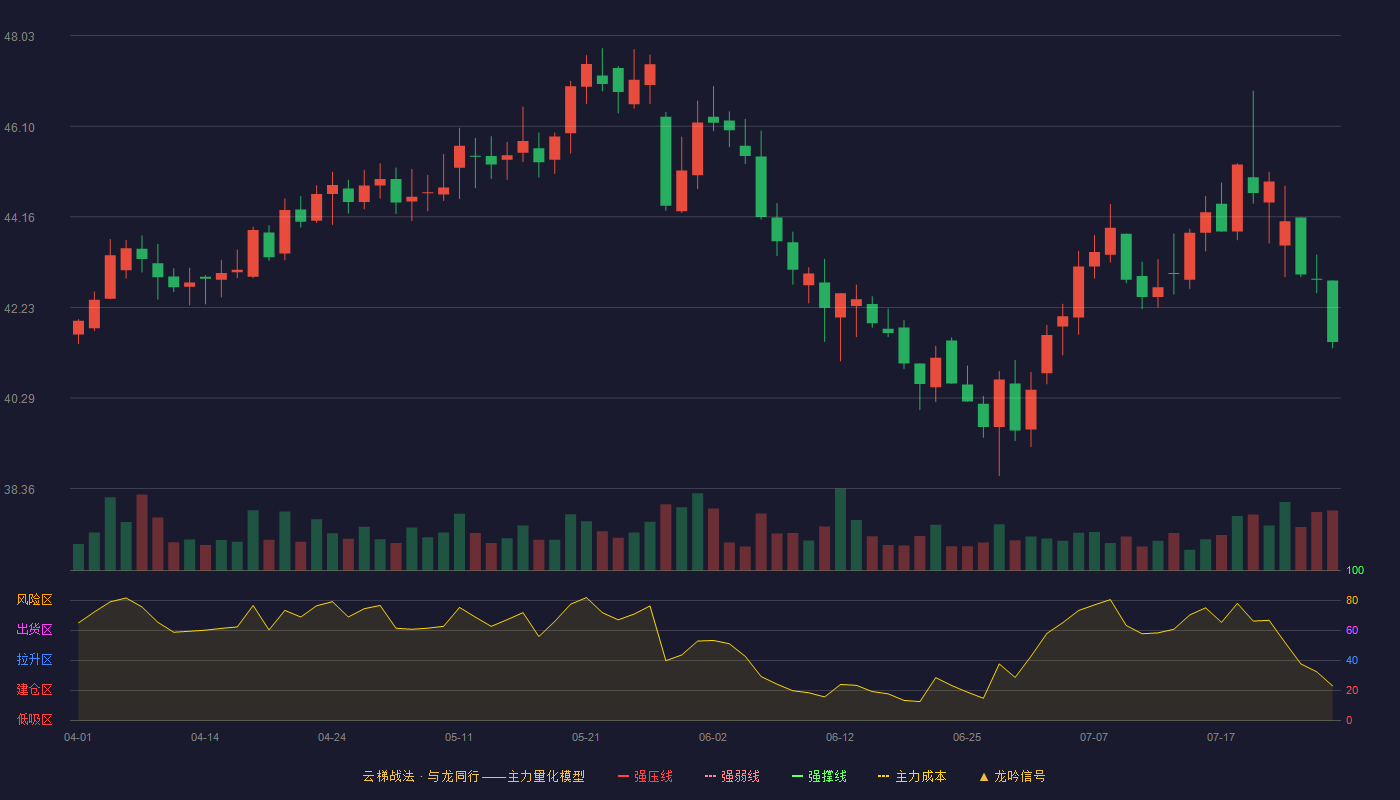Click the 05-11 date label
1400x800 pixels.
[459, 737]
